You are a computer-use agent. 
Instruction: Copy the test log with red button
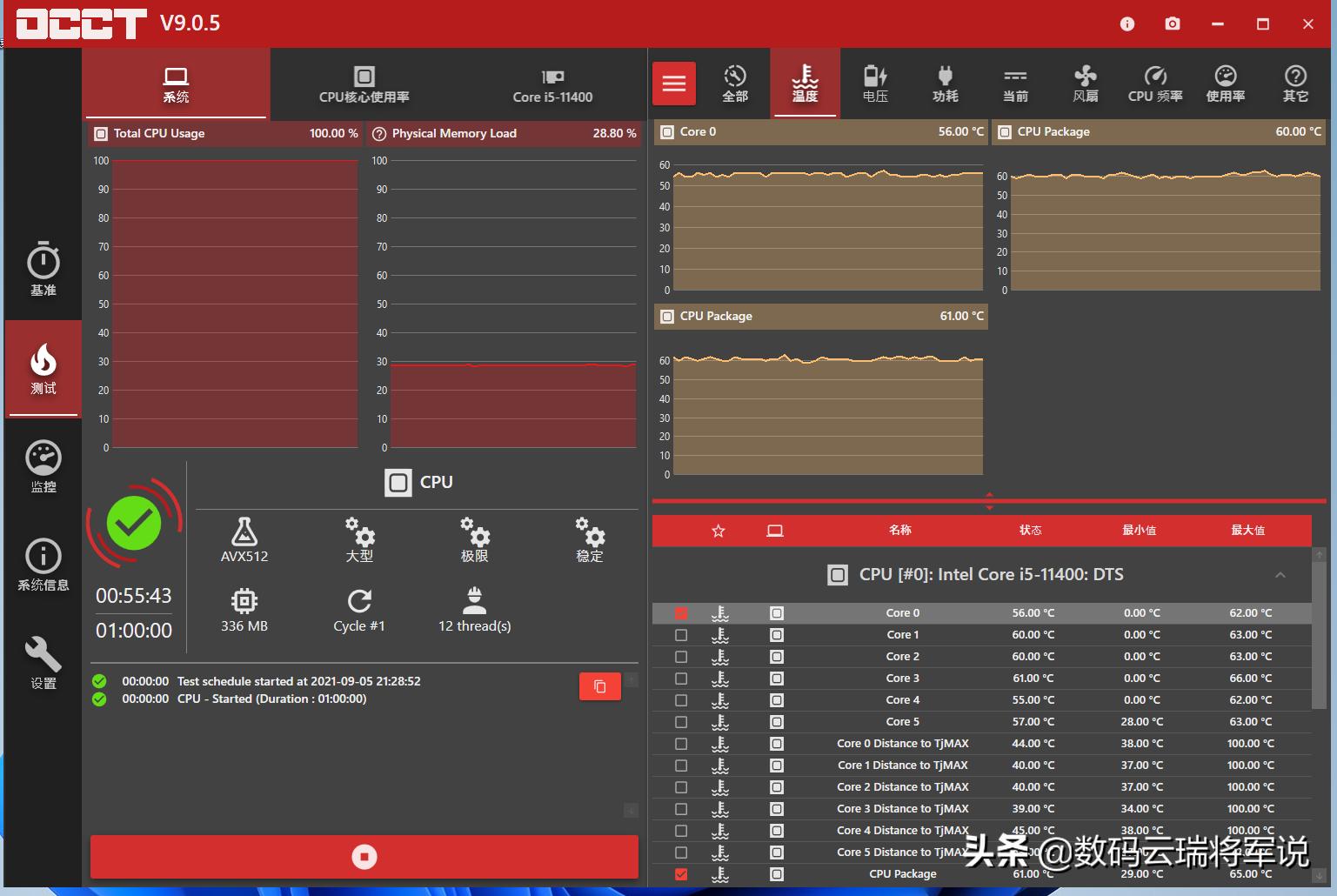pos(599,686)
